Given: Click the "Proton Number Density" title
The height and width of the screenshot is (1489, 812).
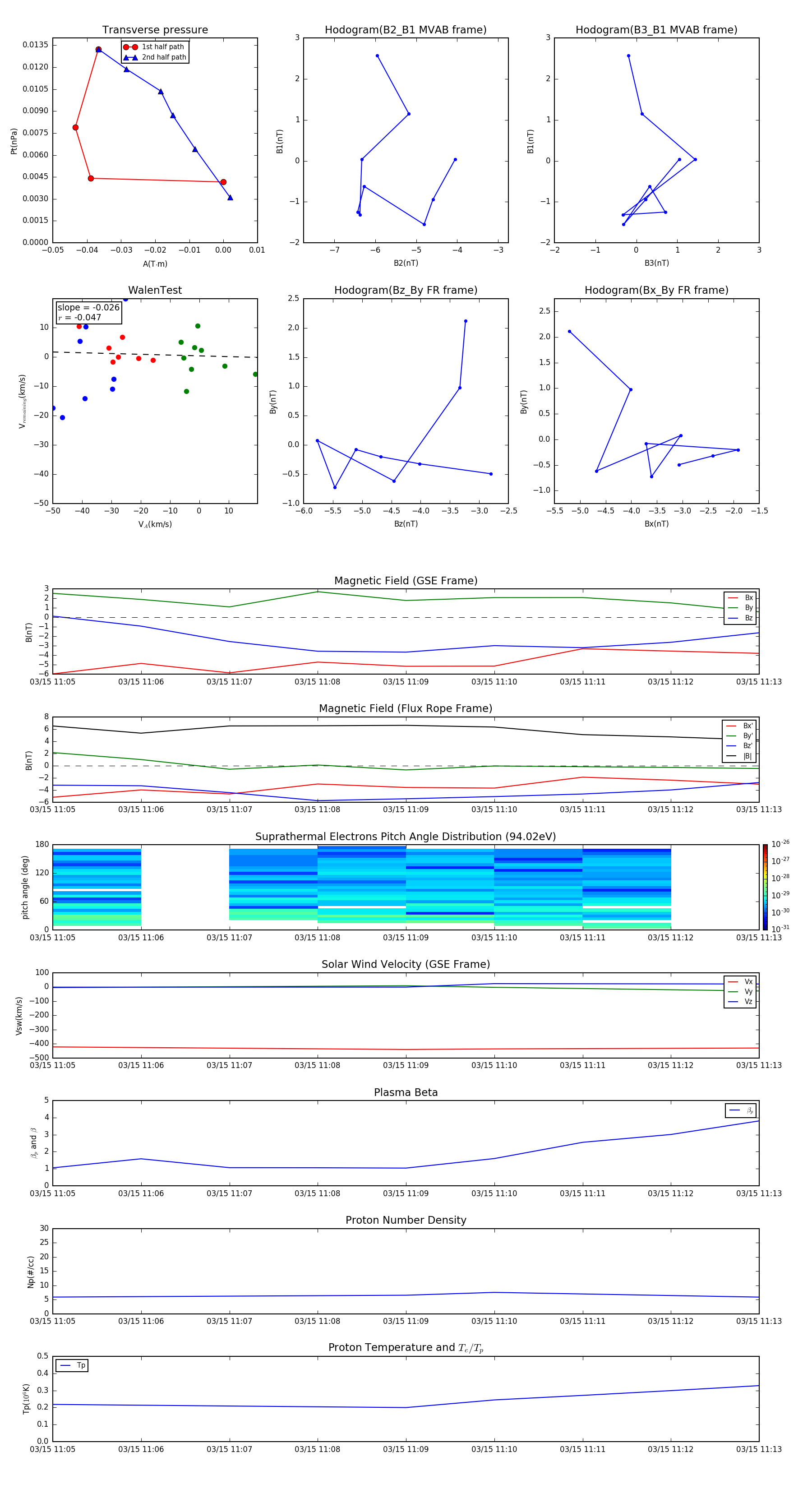Looking at the screenshot, I should tap(406, 1220).
